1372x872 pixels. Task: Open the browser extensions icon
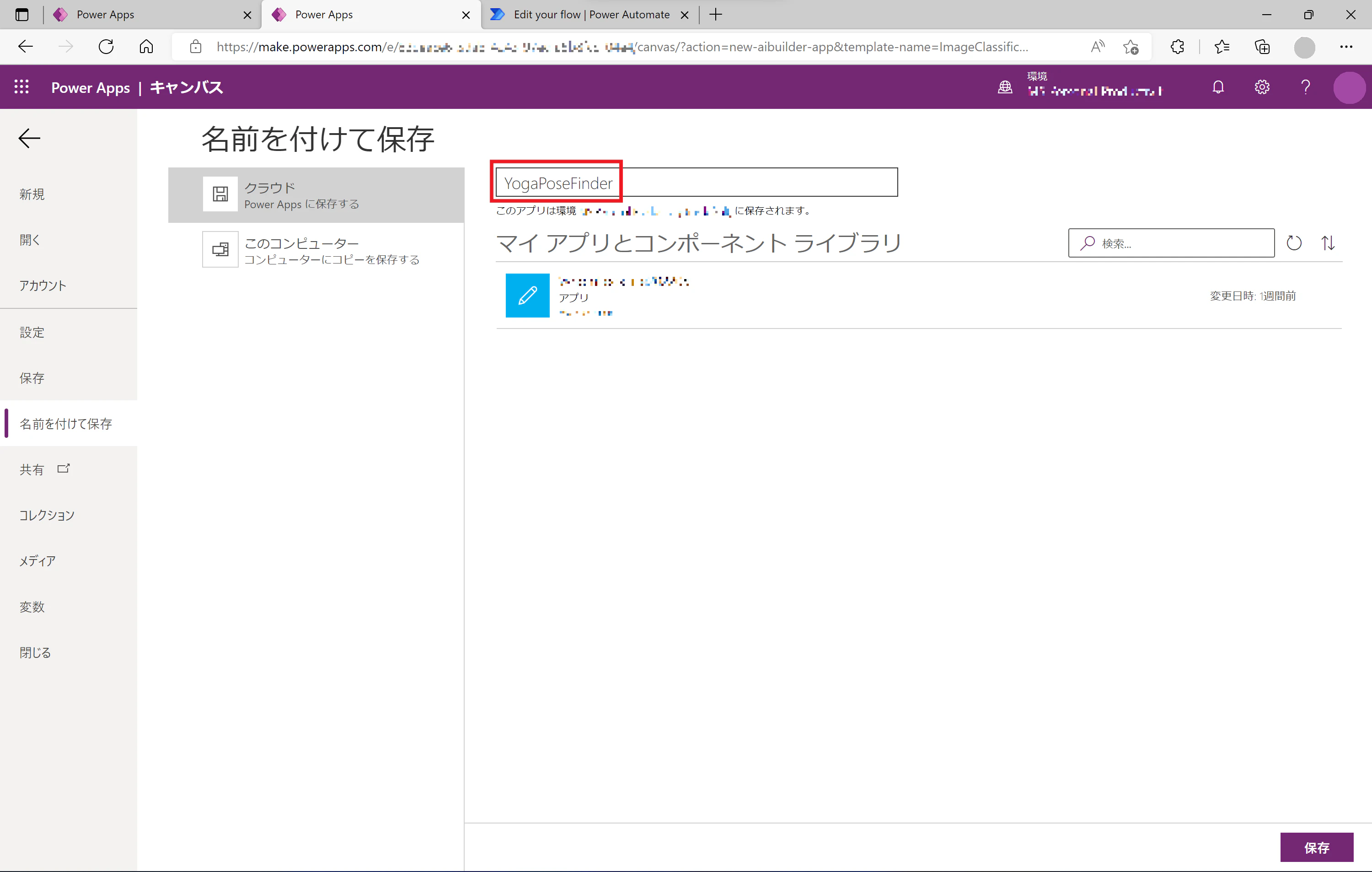(1177, 47)
